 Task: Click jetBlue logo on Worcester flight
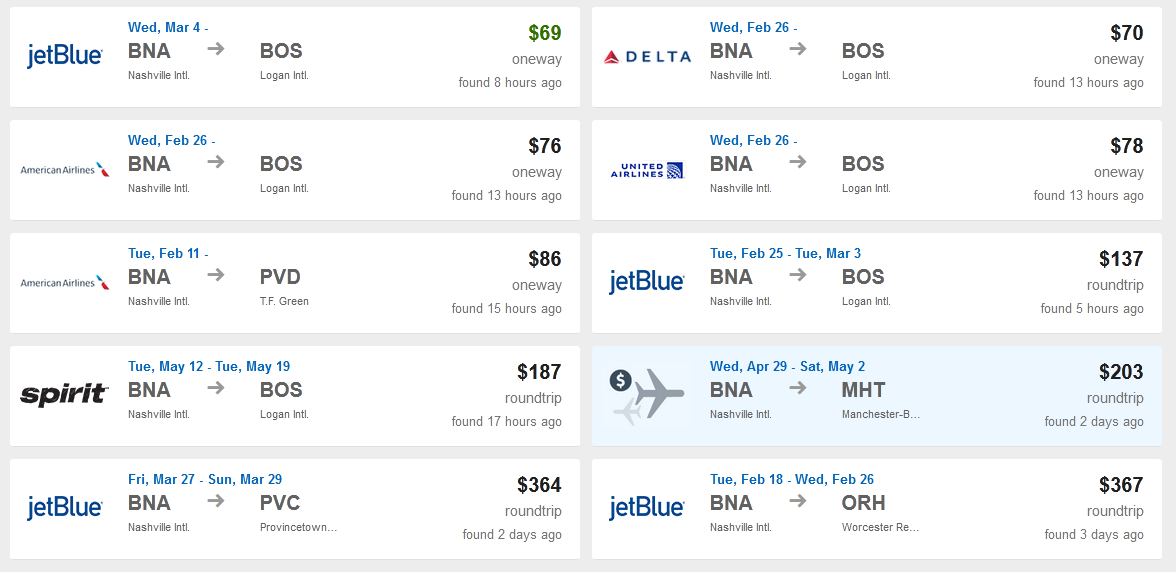[x=646, y=508]
